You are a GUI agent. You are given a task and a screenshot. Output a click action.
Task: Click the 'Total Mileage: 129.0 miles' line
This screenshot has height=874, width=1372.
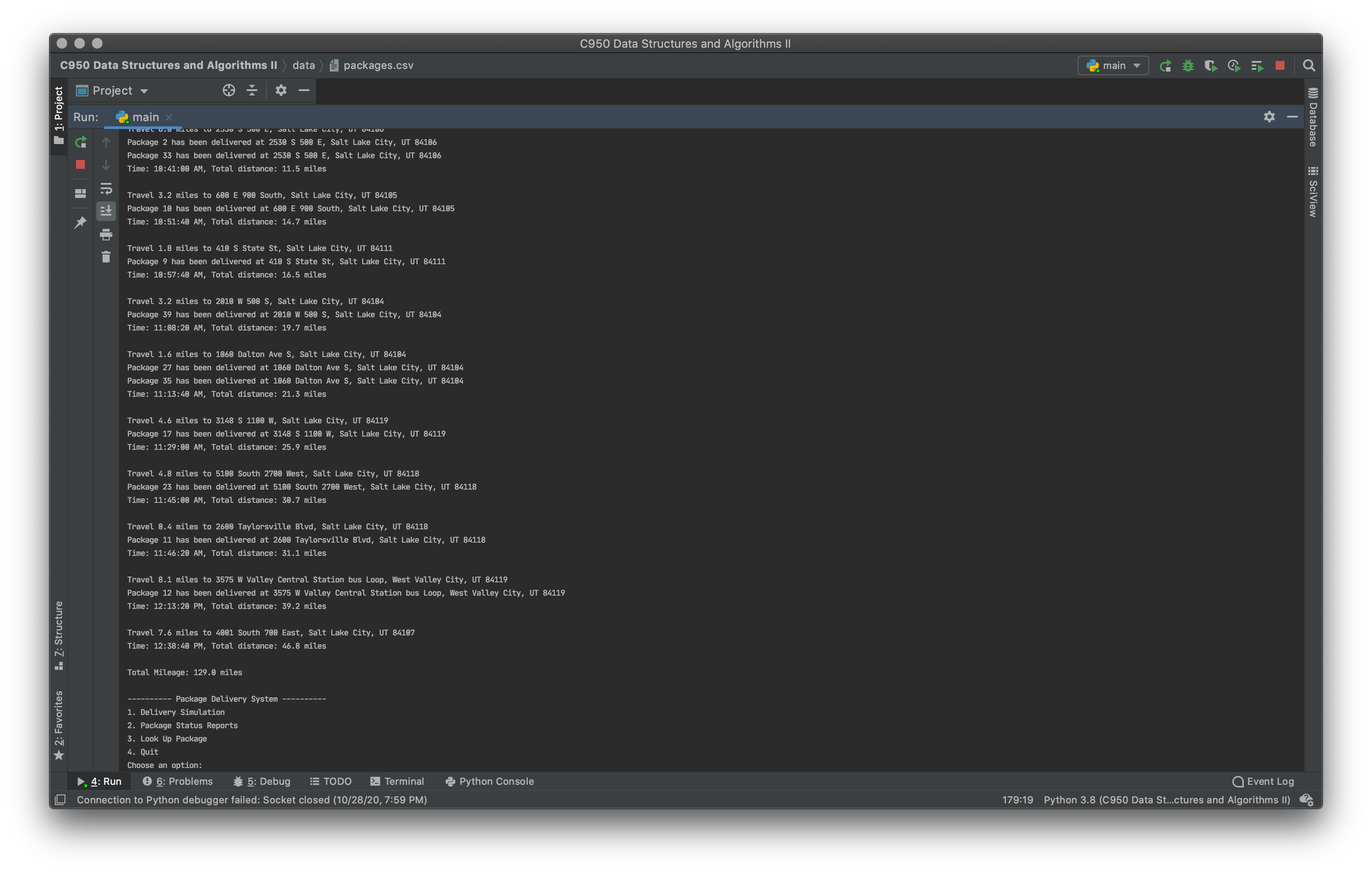click(x=185, y=673)
